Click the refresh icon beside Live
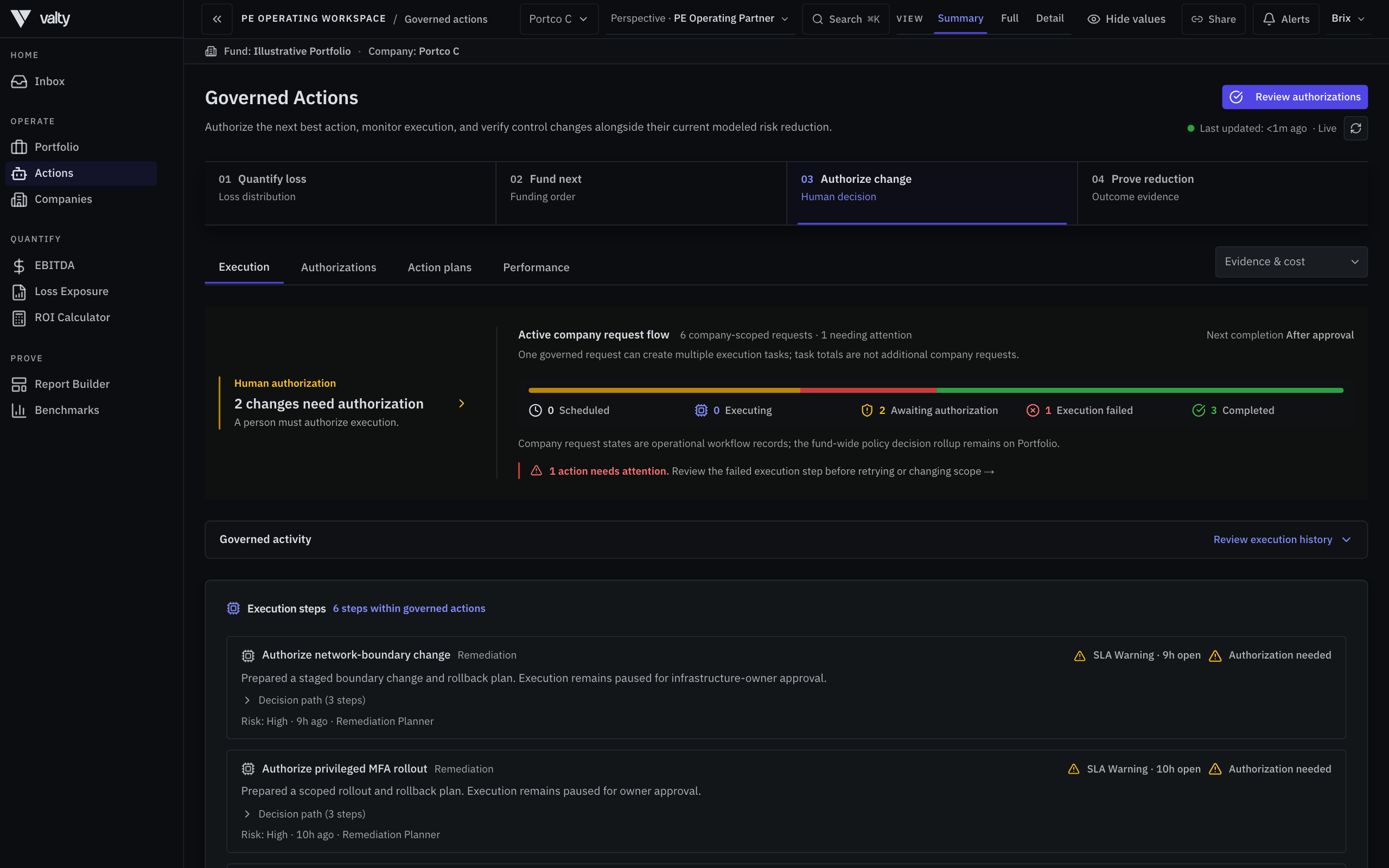Viewport: 1389px width, 868px height. click(x=1356, y=129)
